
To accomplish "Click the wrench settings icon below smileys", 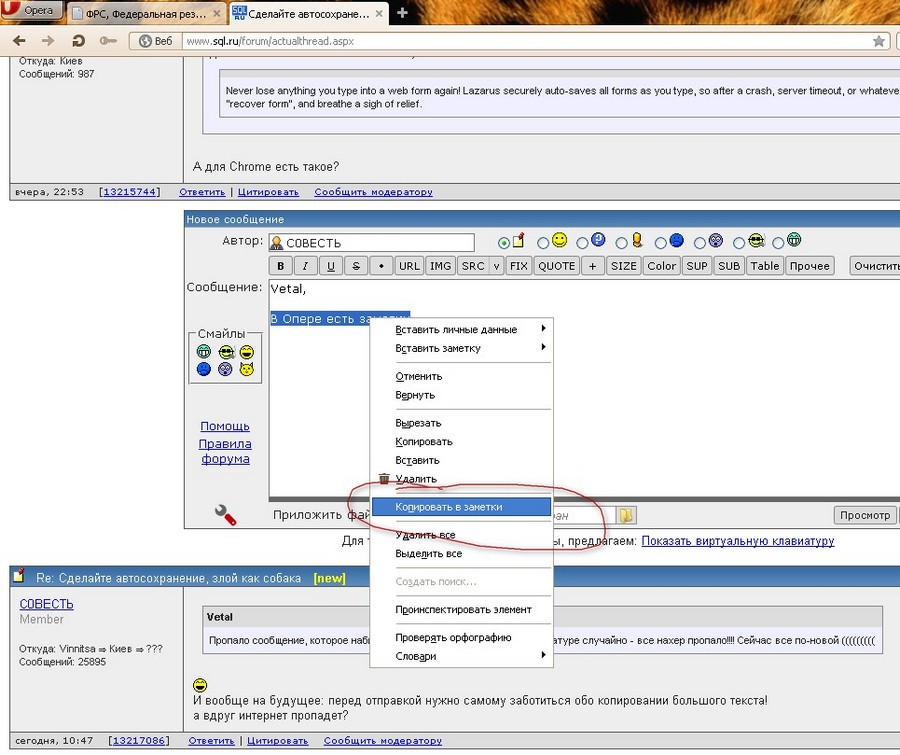I will 225,515.
